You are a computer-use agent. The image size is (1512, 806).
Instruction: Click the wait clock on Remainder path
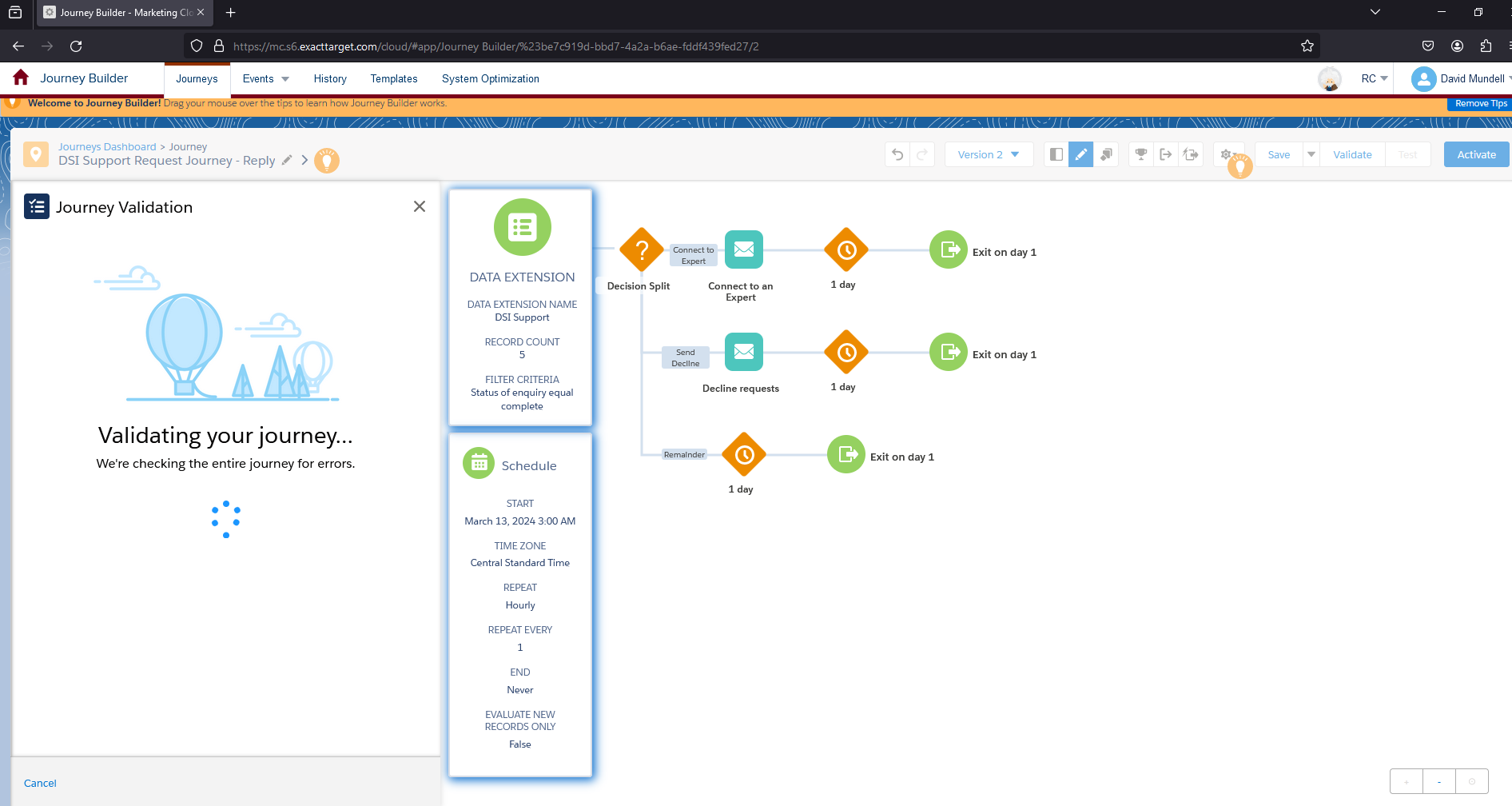[x=743, y=455]
